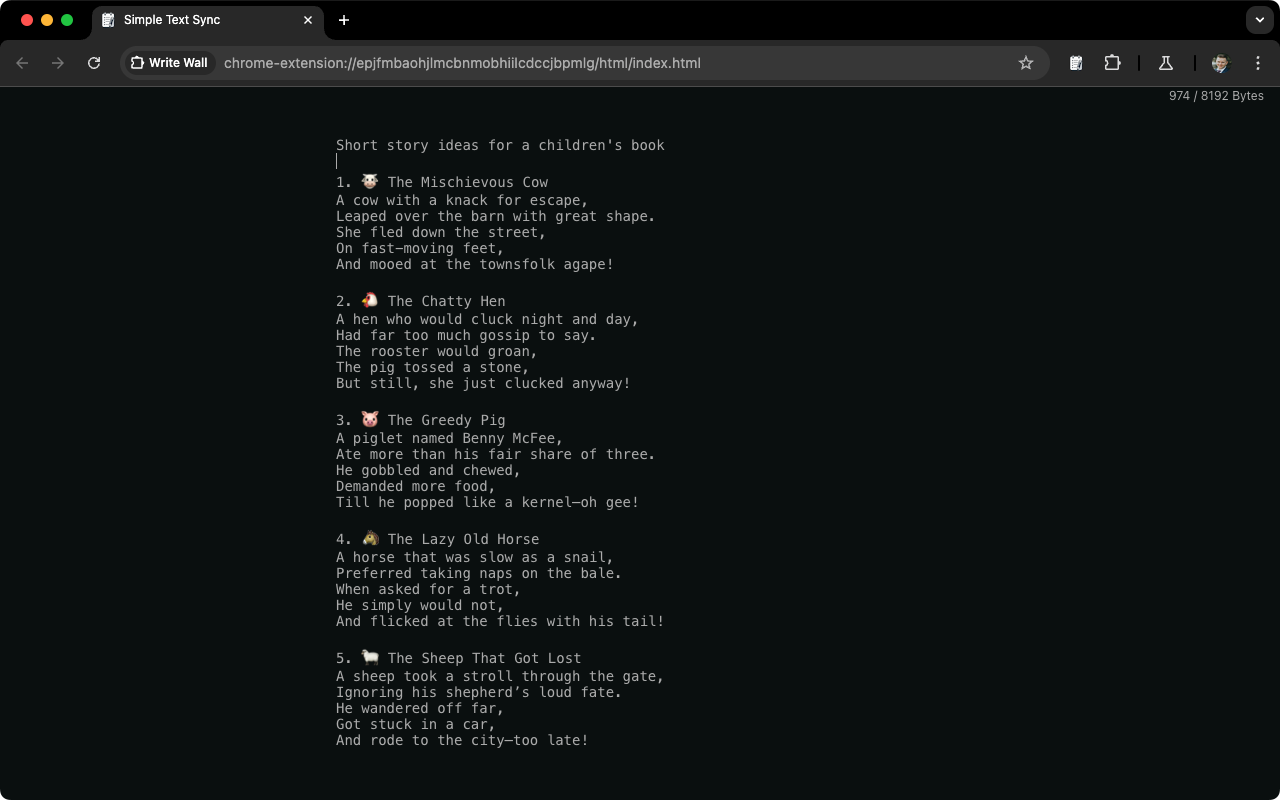
Task: Click the yellow minimize traffic light
Action: (x=46, y=19)
